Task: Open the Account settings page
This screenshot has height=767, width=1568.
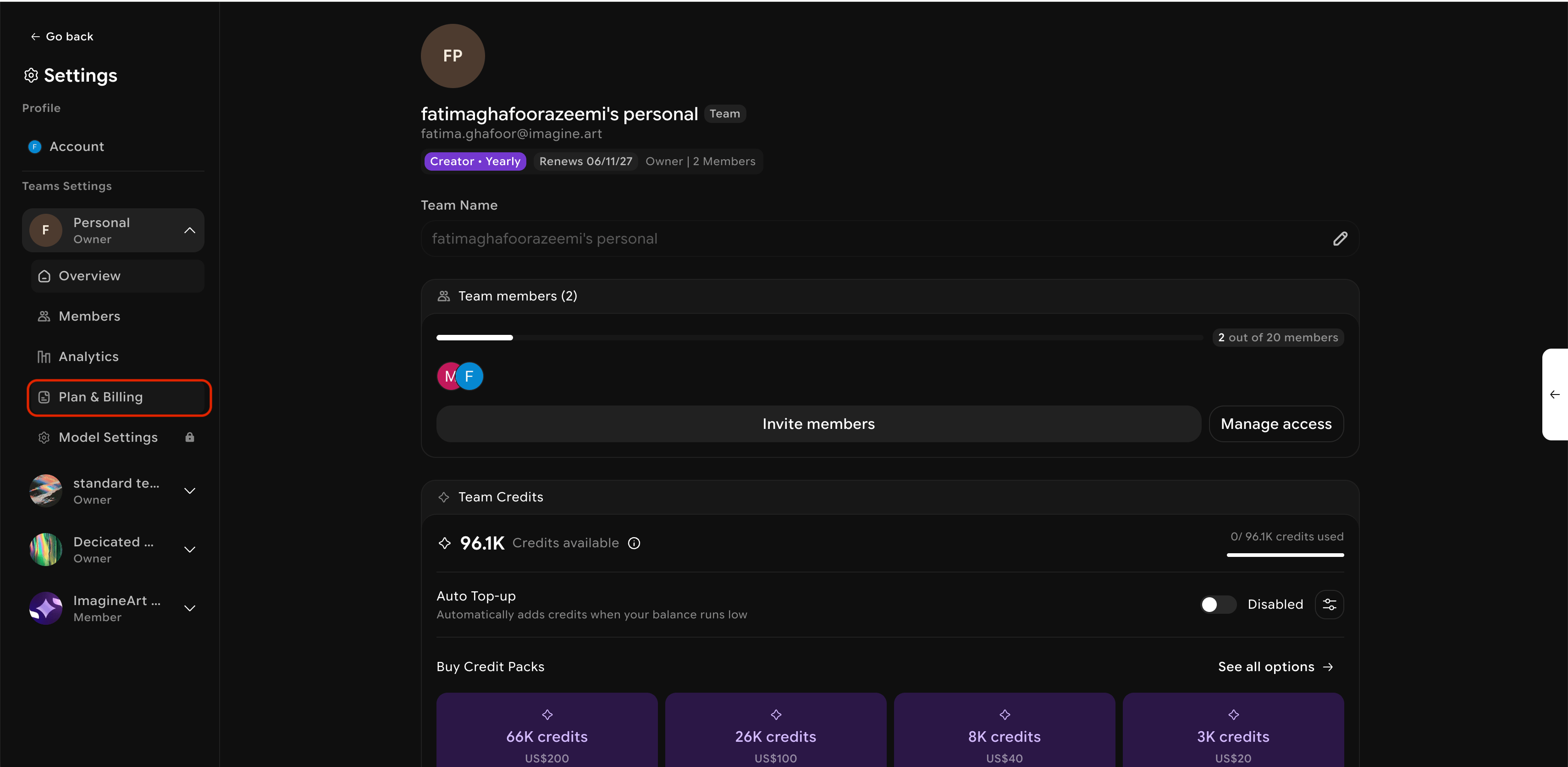Action: click(113, 147)
